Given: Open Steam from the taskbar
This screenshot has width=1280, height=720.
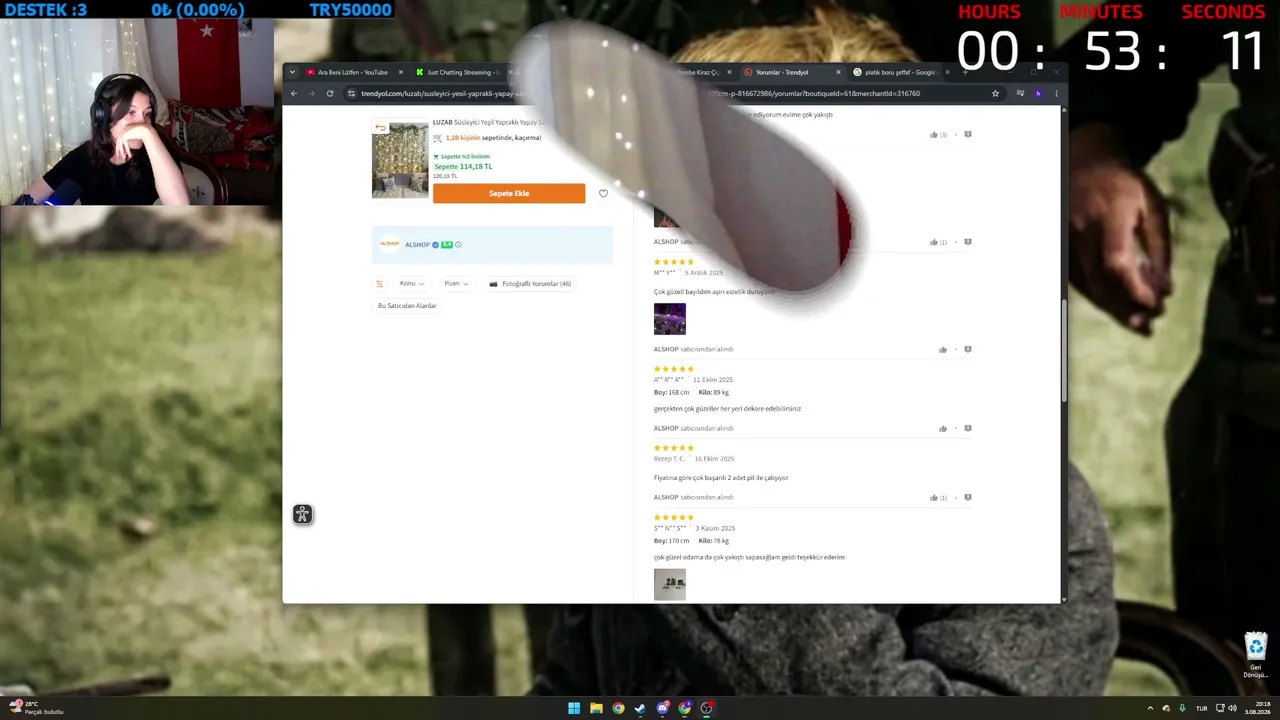Looking at the screenshot, I should click(x=640, y=708).
